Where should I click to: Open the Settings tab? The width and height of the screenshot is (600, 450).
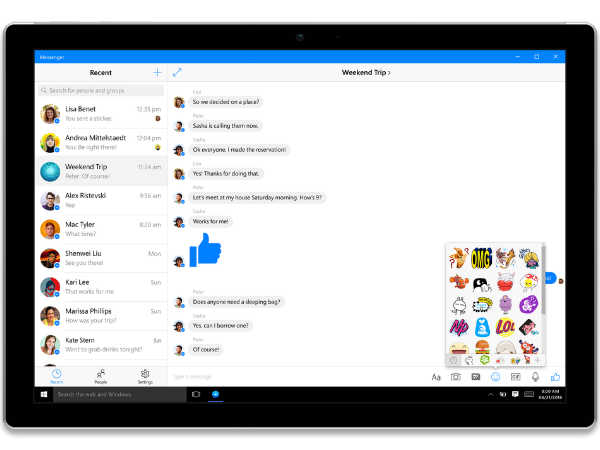click(x=145, y=376)
